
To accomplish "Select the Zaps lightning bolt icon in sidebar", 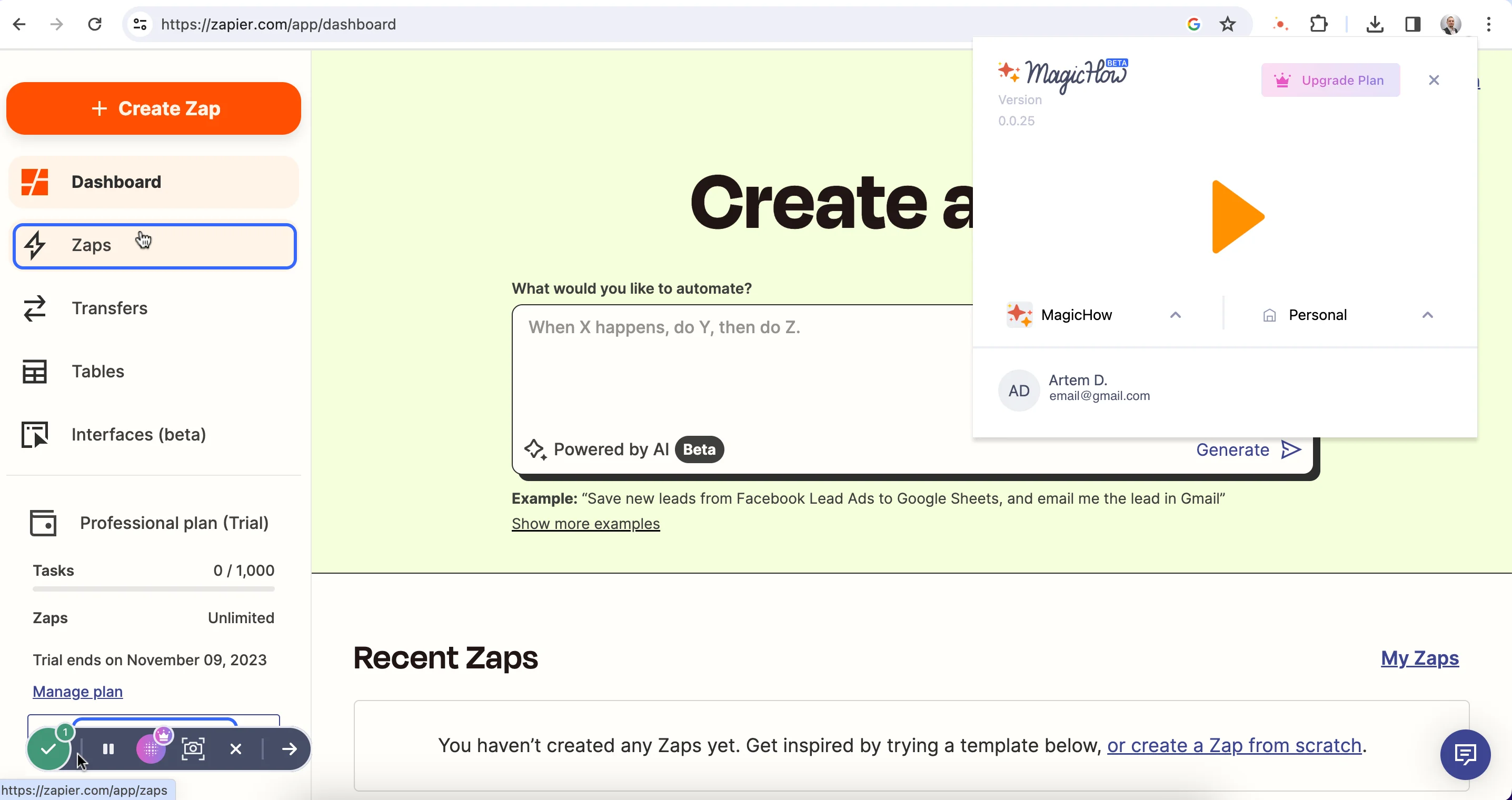I will (x=35, y=245).
